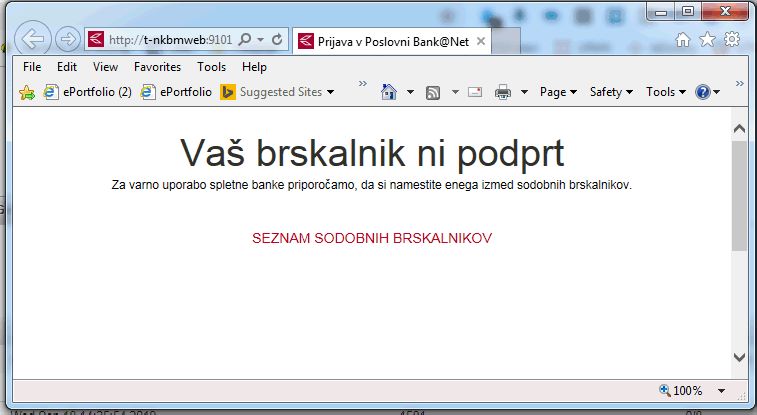Open the View menu
The width and height of the screenshot is (757, 415).
pyautogui.click(x=105, y=67)
